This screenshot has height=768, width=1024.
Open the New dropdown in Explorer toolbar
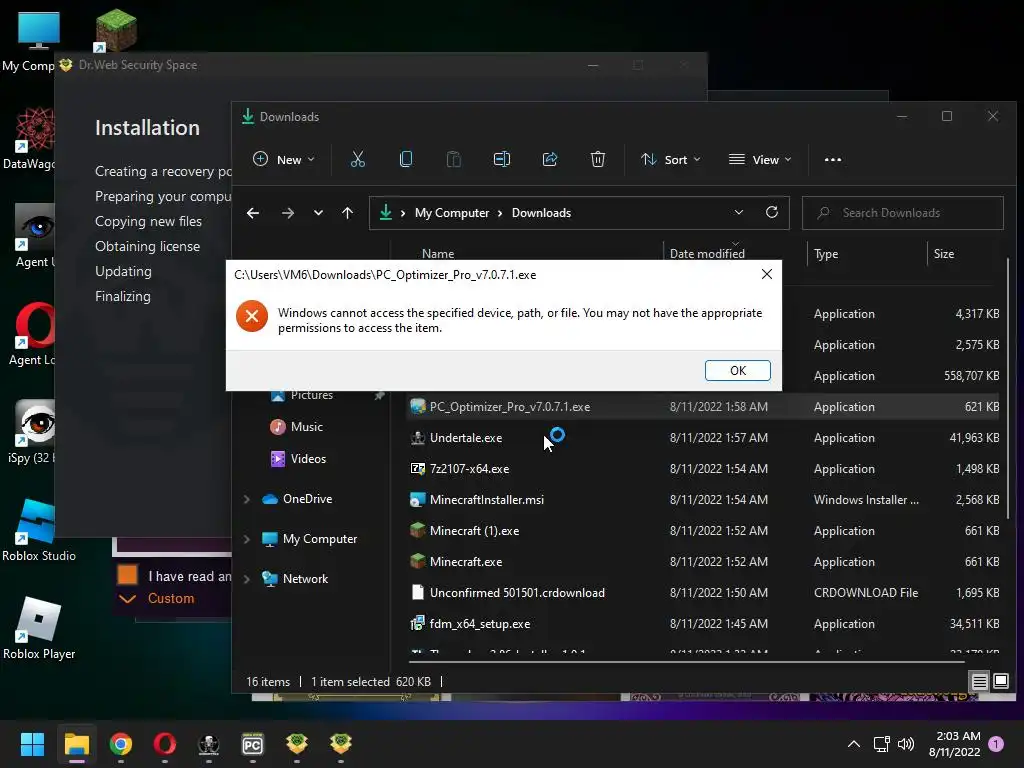[283, 159]
